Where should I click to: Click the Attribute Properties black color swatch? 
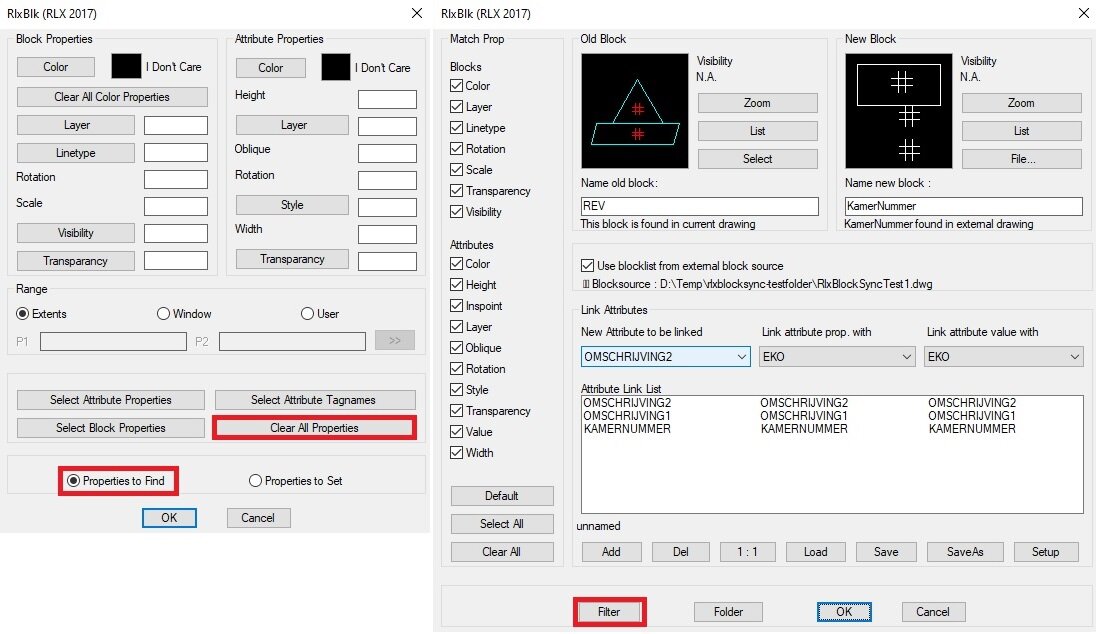click(x=335, y=67)
